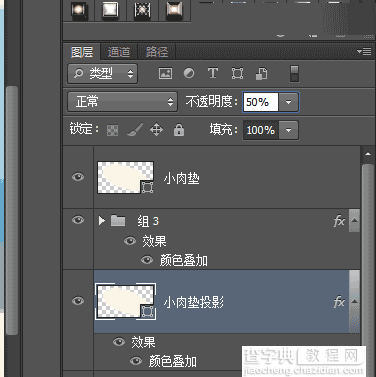Filter layers by type (T) icon

pyautogui.click(x=213, y=73)
